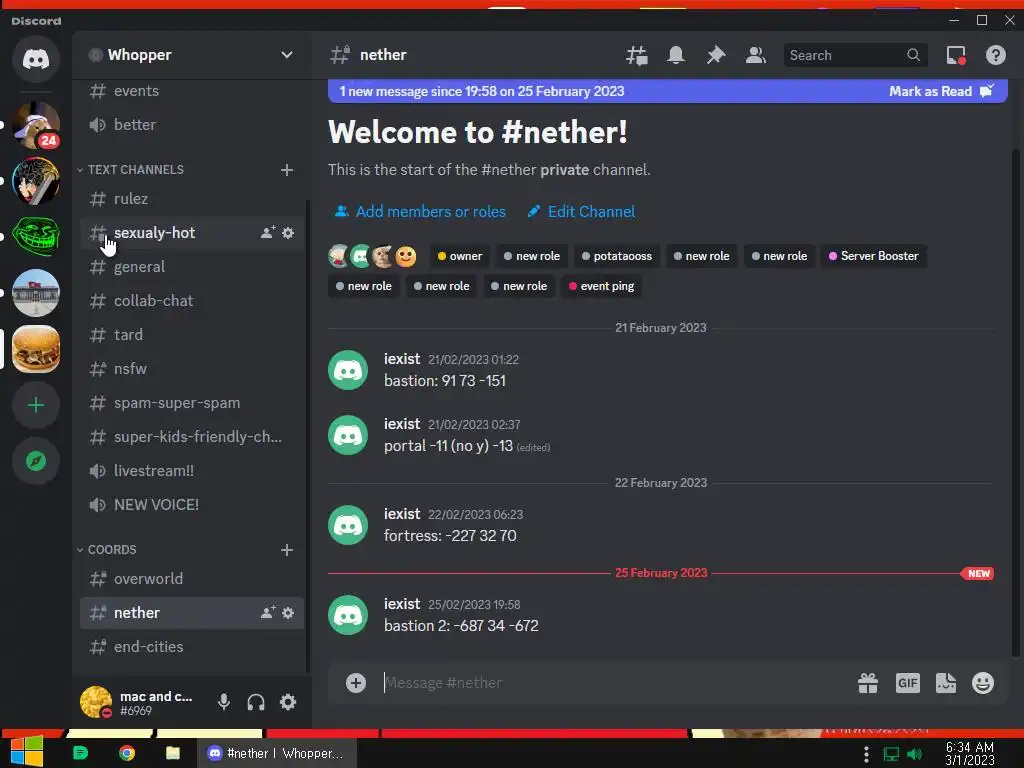The width and height of the screenshot is (1024, 768).
Task: Click Mark as Read button
Action: (941, 91)
